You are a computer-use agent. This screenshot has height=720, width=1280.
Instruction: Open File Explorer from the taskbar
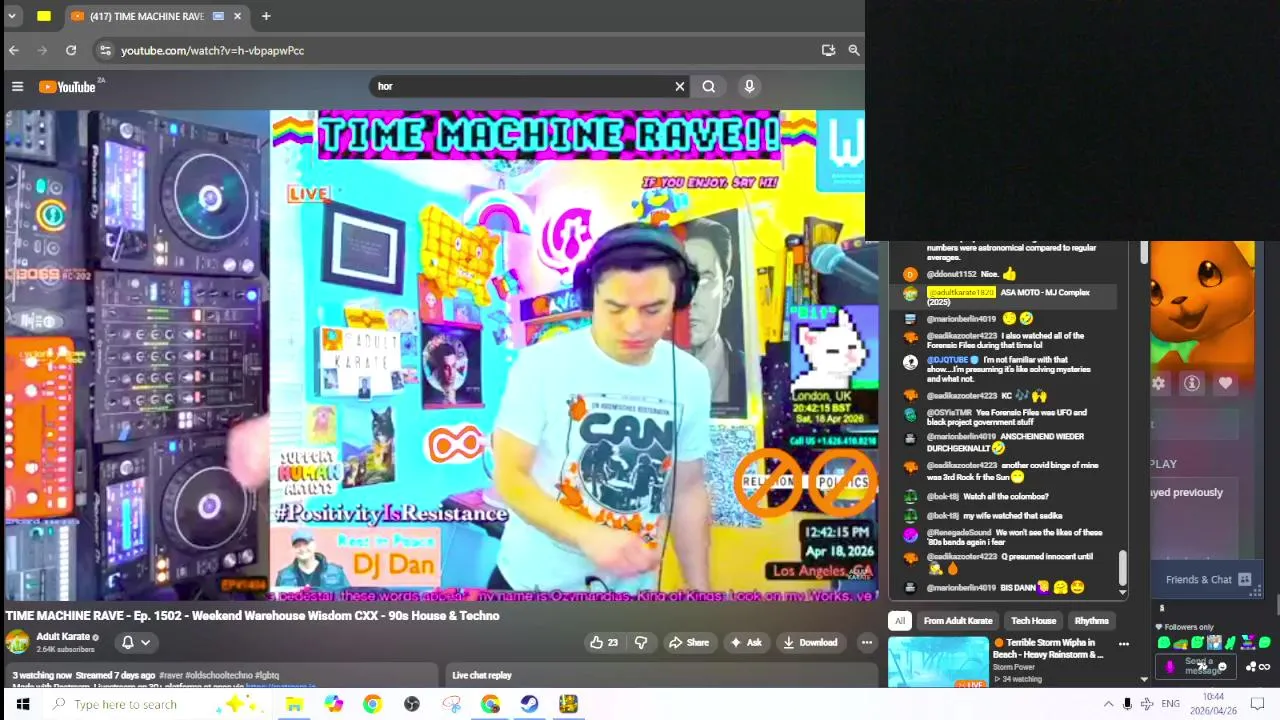click(294, 704)
